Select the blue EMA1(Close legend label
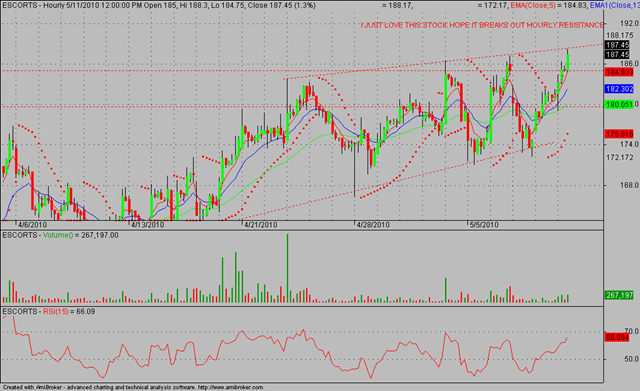The height and width of the screenshot is (391, 640). pos(615,6)
